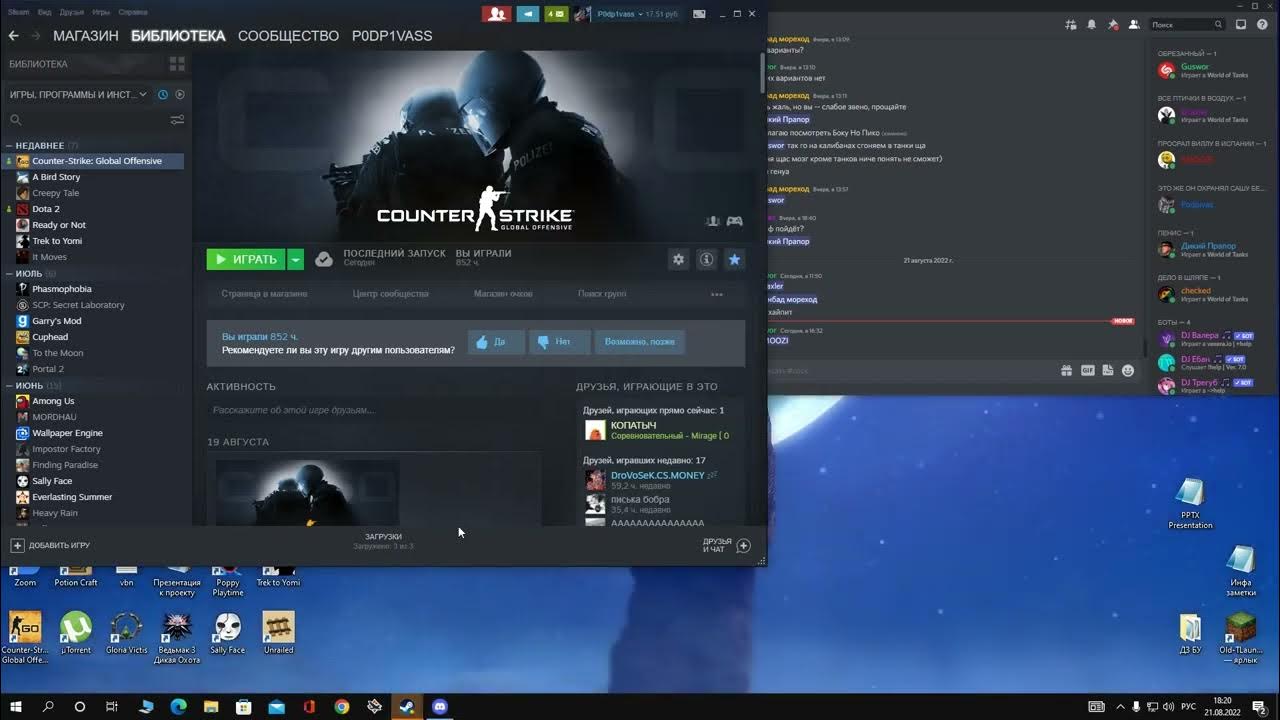Viewport: 1280px width, 720px height.
Task: Click the controller support icon on banner
Action: (x=734, y=221)
